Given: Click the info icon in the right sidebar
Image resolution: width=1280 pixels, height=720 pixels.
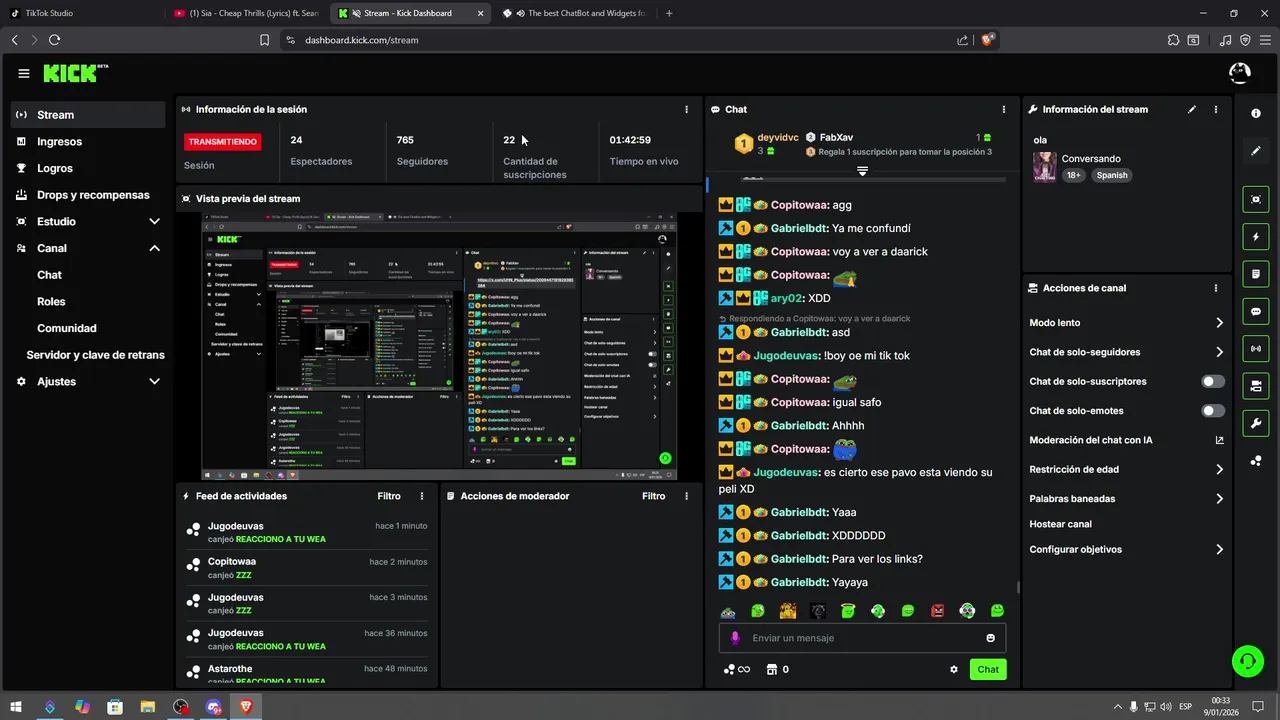Looking at the screenshot, I should pyautogui.click(x=1256, y=113).
